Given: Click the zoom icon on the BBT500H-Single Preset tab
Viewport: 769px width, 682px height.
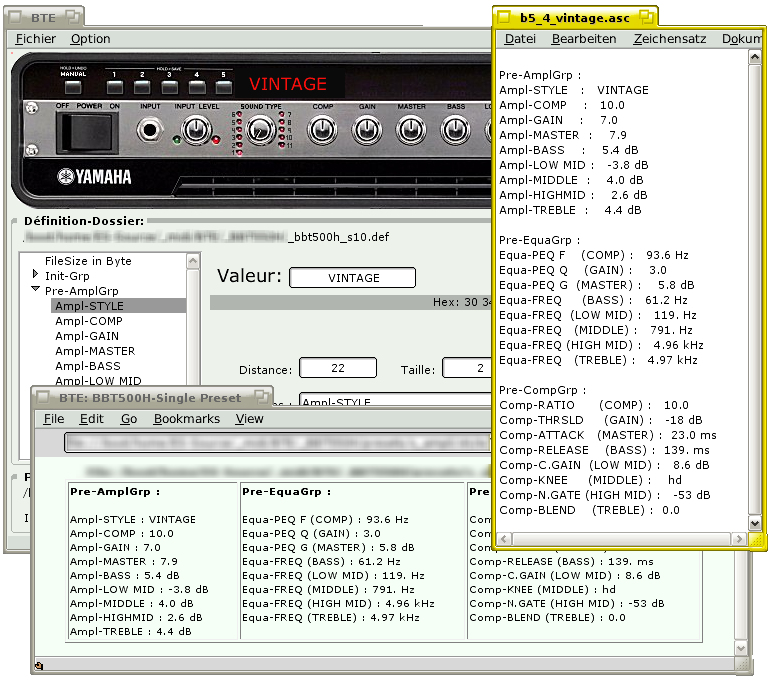Looking at the screenshot, I should (262, 397).
